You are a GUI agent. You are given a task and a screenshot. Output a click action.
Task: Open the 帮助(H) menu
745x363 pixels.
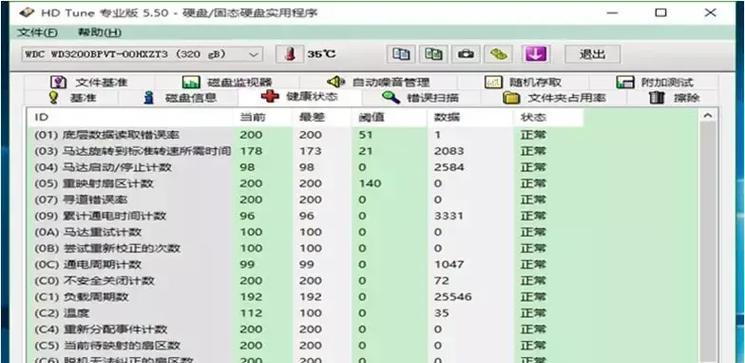click(x=99, y=33)
